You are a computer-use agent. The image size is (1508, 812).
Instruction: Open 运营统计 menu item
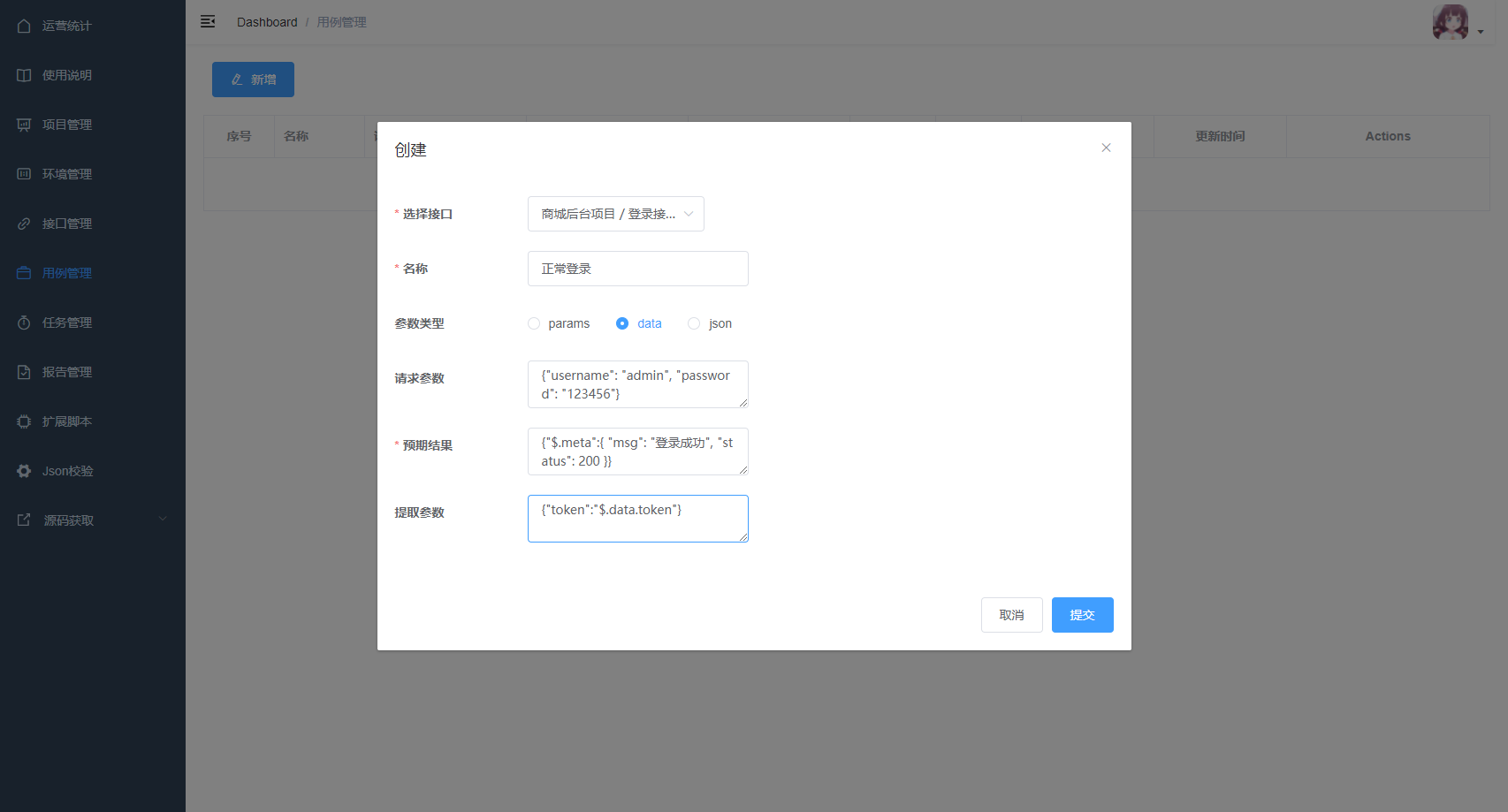tap(93, 26)
